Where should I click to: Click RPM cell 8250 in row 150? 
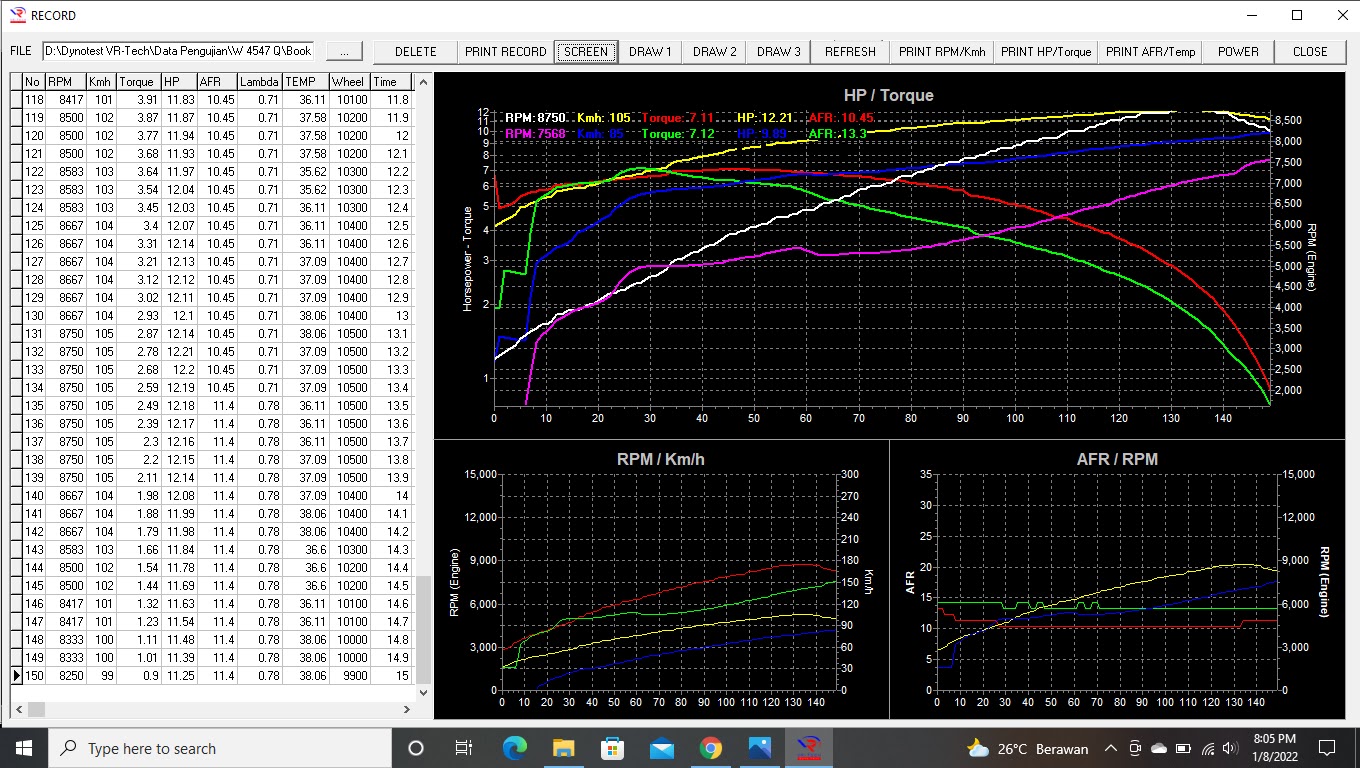[65, 676]
